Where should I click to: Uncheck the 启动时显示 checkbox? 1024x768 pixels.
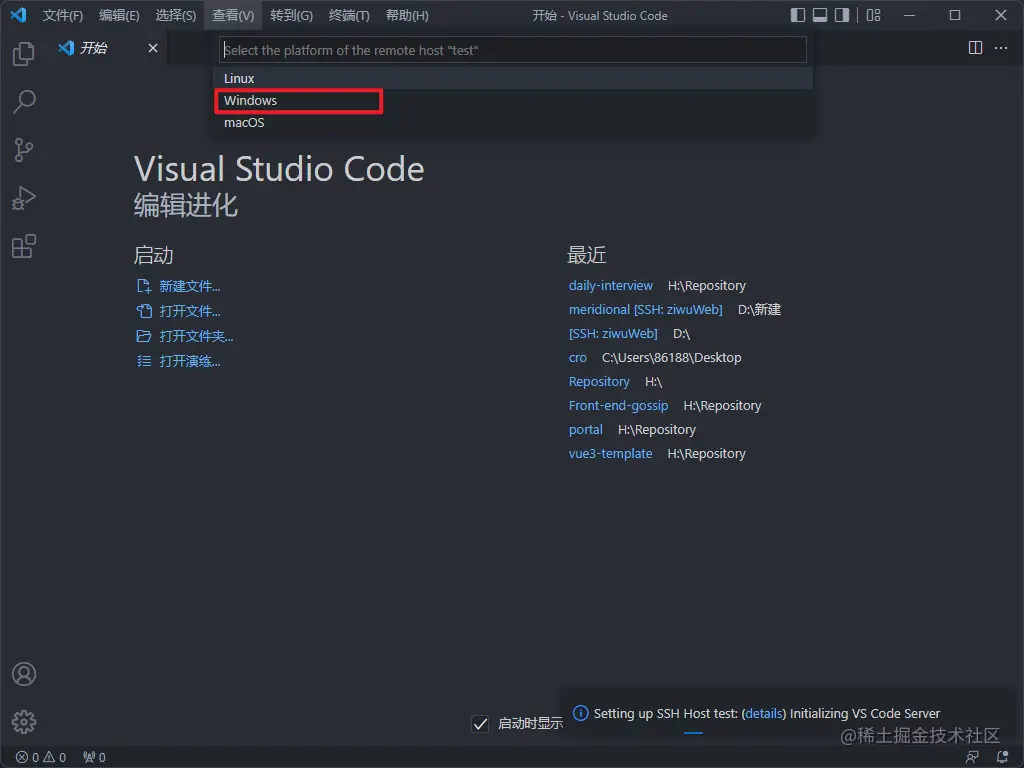click(x=480, y=723)
